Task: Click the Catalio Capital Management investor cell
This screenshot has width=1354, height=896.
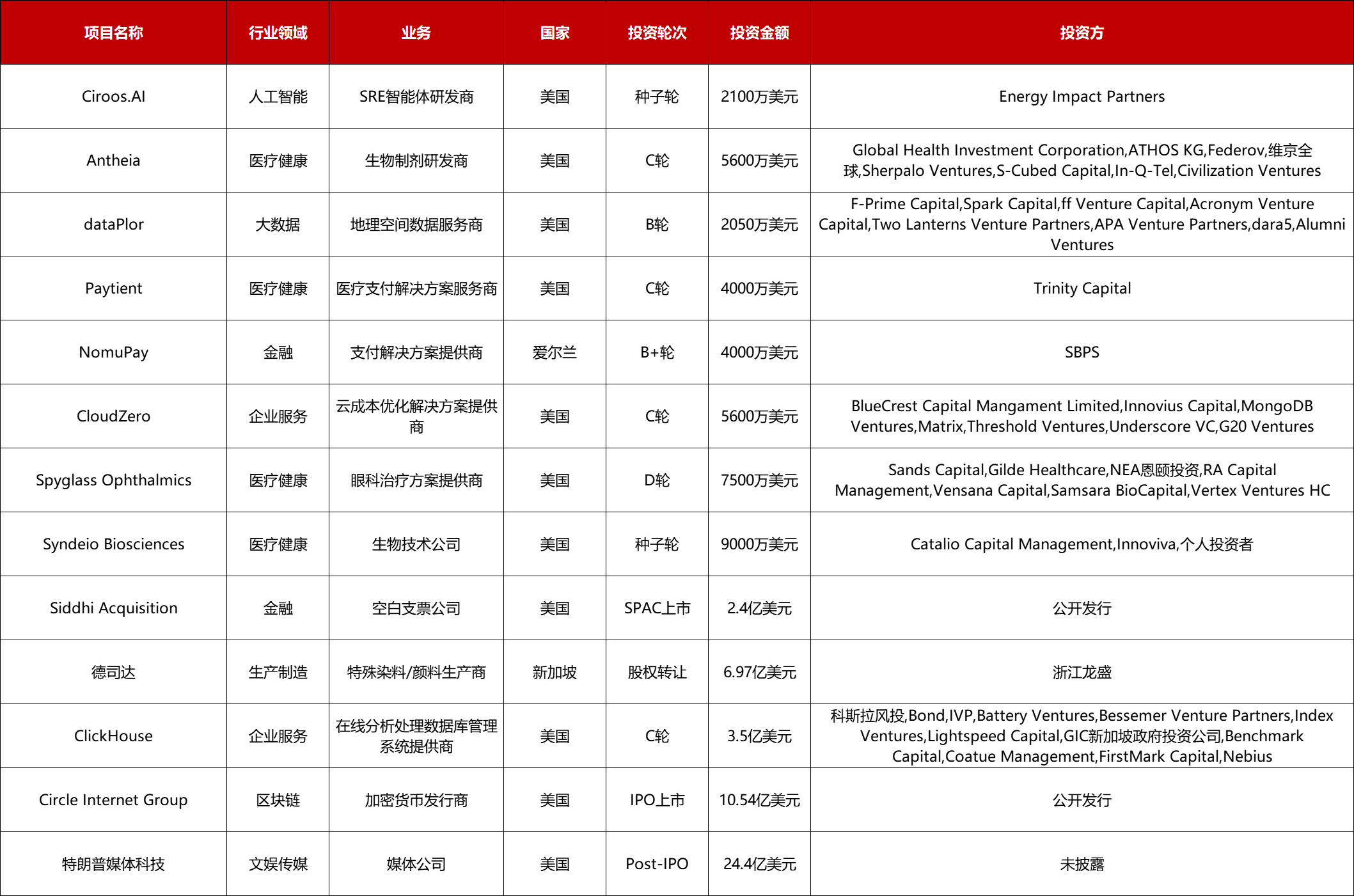Action: pyautogui.click(x=1082, y=544)
